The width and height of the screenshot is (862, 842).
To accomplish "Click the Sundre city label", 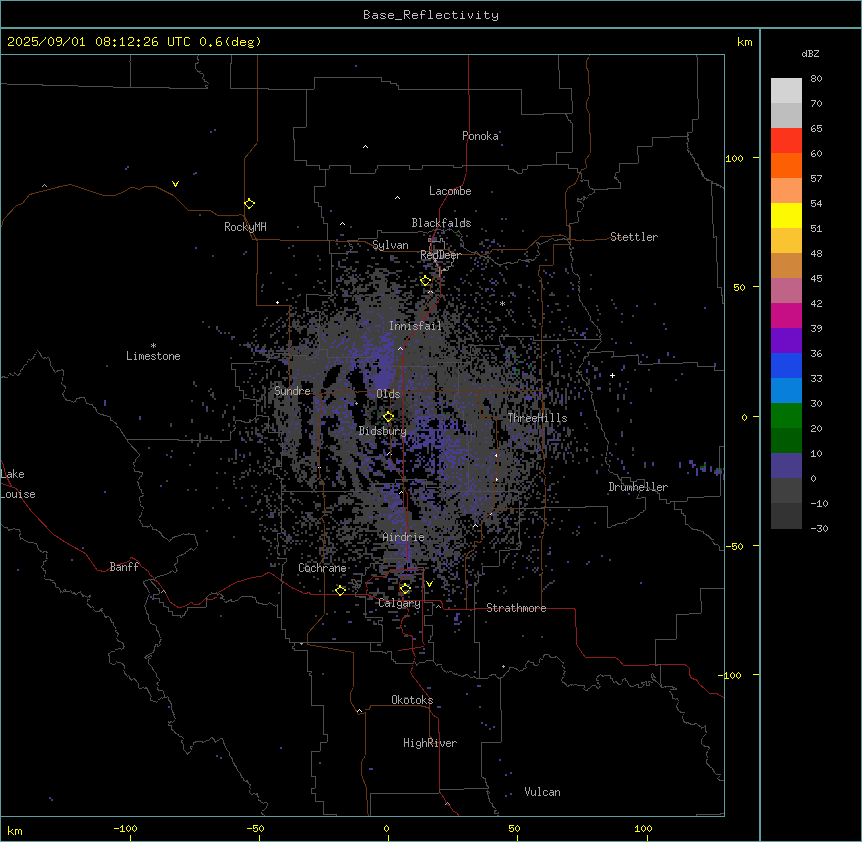I will tap(292, 391).
